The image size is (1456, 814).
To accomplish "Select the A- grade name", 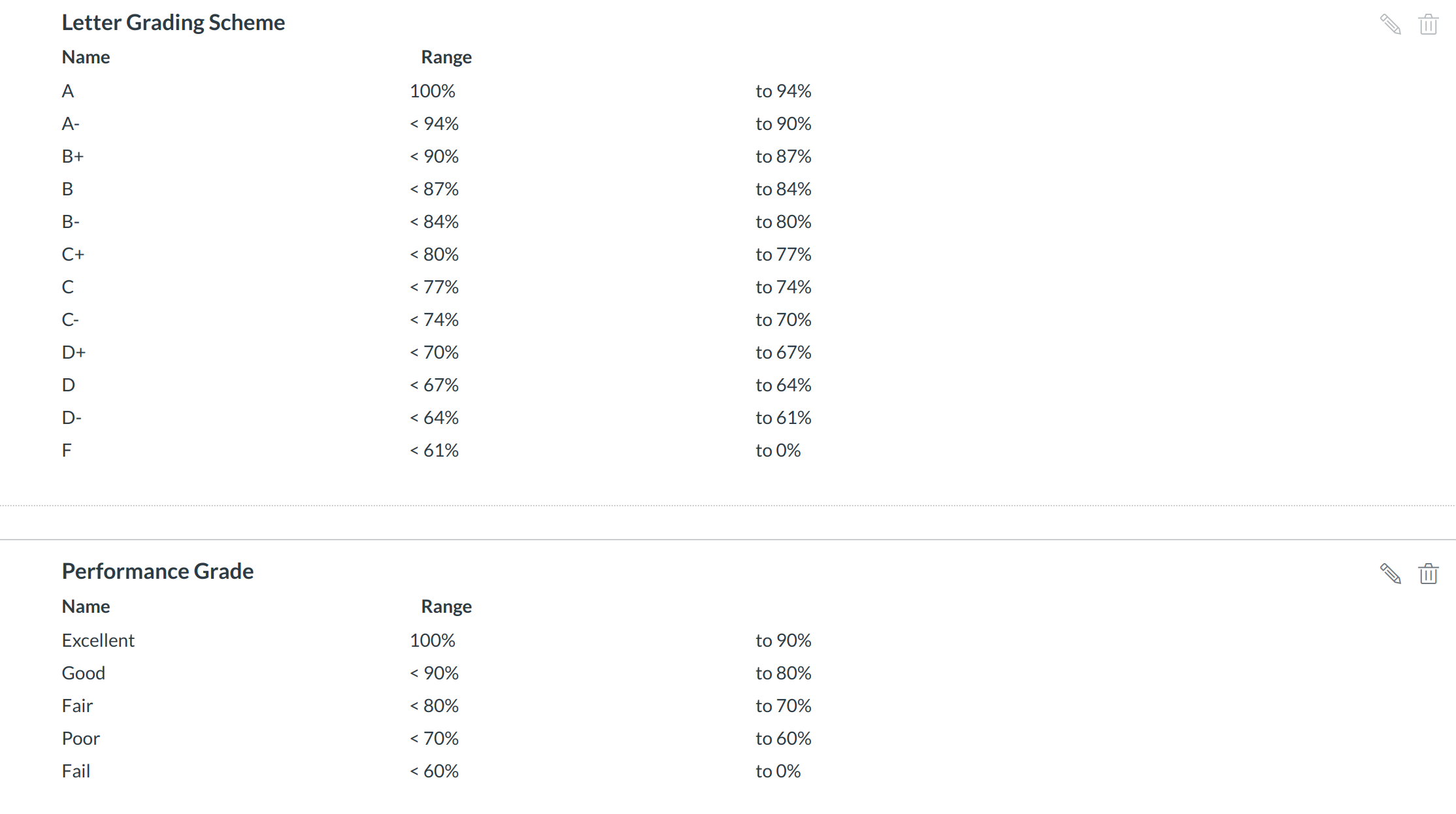I will point(71,123).
